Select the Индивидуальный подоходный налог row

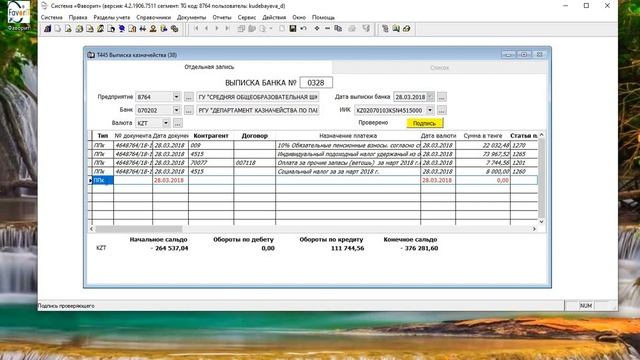click(x=313, y=154)
